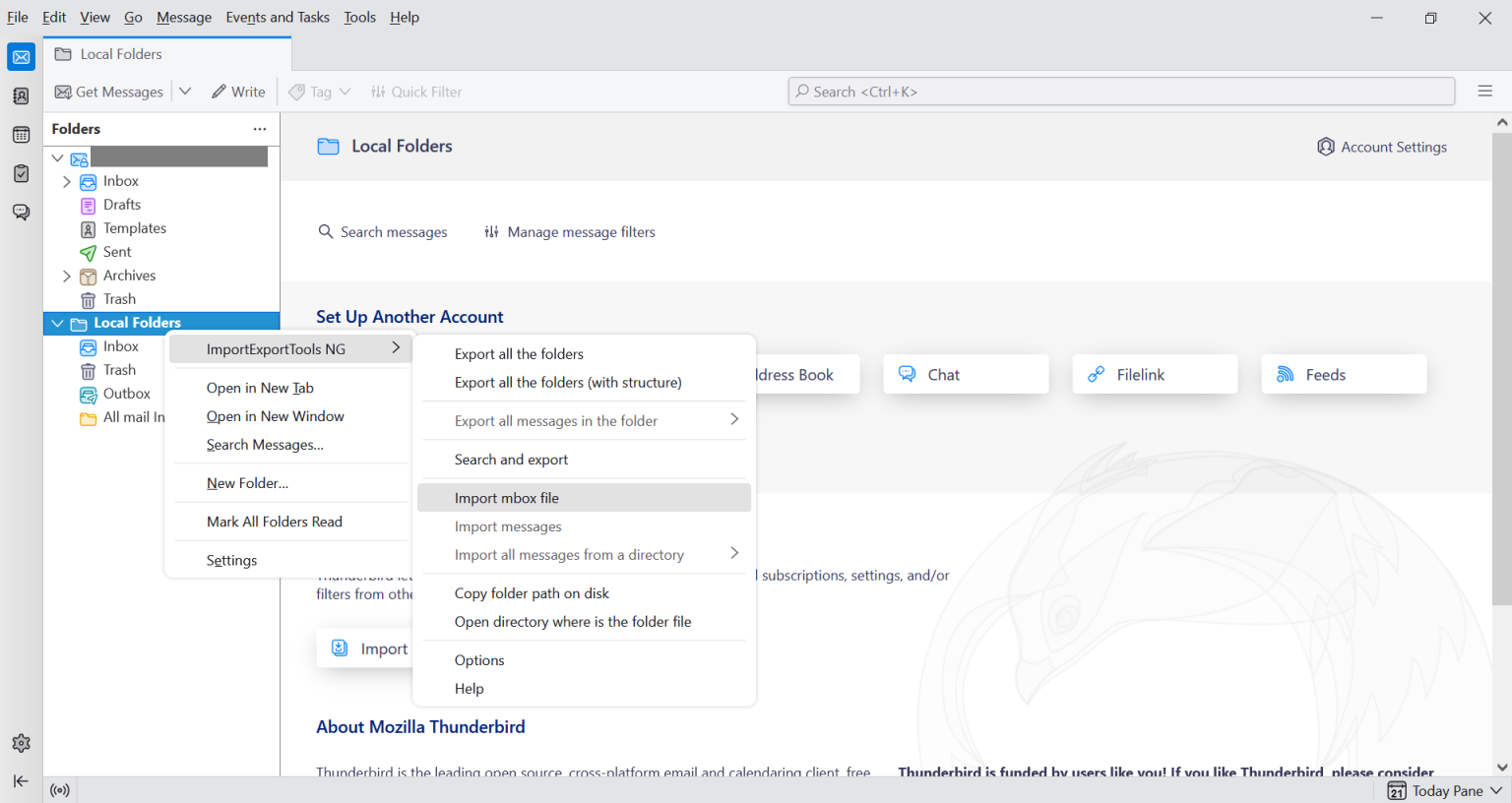1512x803 pixels.
Task: Expand the Archives folder
Action: [x=67, y=277]
